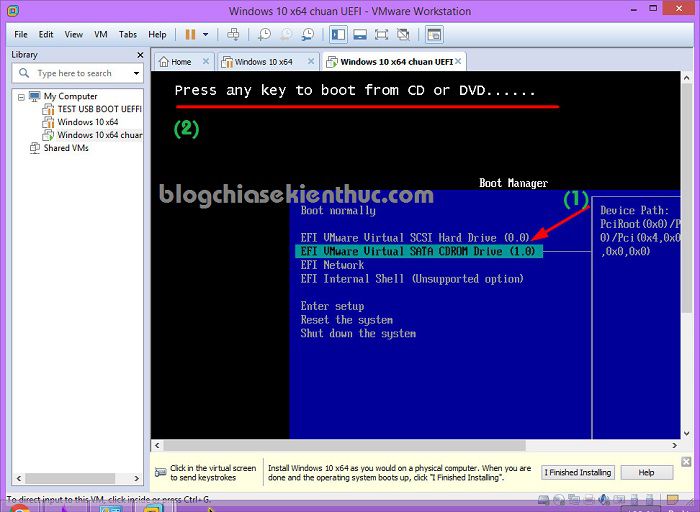Screen dimensions: 700x512
Task: Select Windows 10 x64 in library tree
Action: (x=88, y=122)
